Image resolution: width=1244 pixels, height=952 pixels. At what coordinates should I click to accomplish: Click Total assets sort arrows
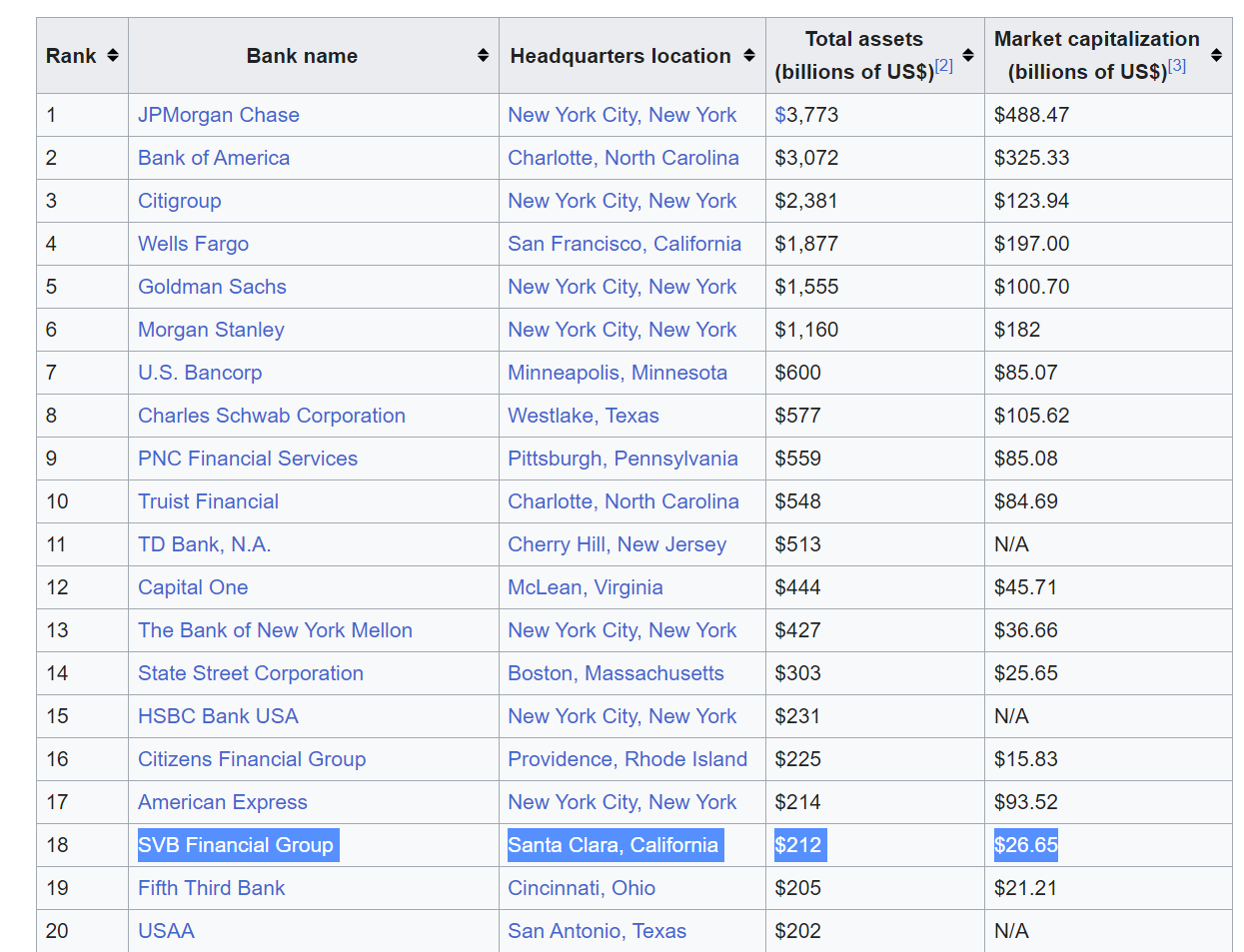point(968,56)
